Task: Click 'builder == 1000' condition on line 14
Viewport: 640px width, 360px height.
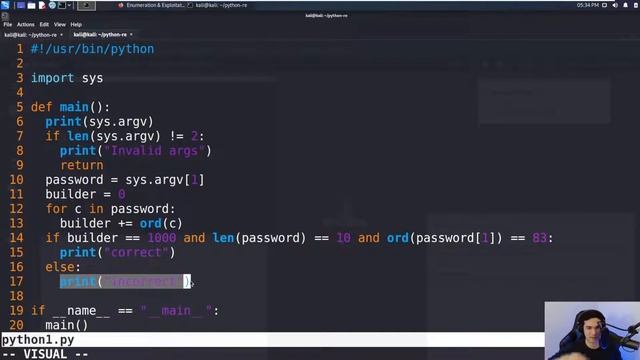Action: [x=122, y=238]
